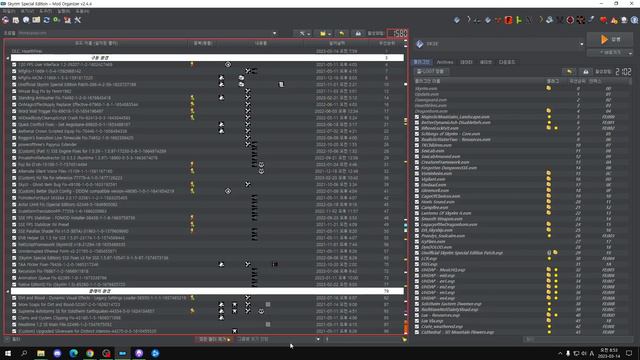Viewport: 640px width, 360px height.
Task: Click the orange Run (실행) button
Action: coord(610,39)
